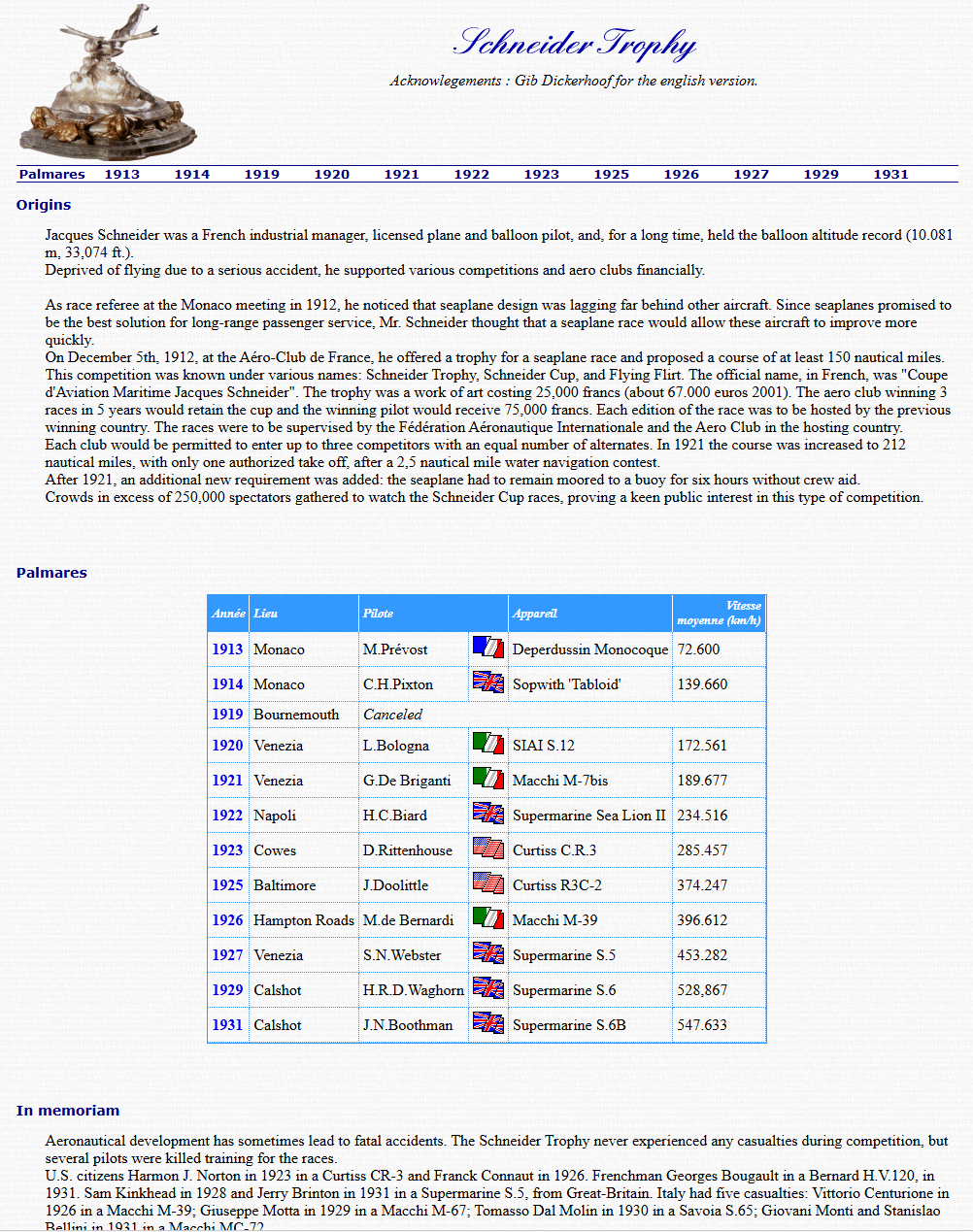Go to 1919 in the navigation bar
The image size is (973, 1232).
pyautogui.click(x=262, y=175)
